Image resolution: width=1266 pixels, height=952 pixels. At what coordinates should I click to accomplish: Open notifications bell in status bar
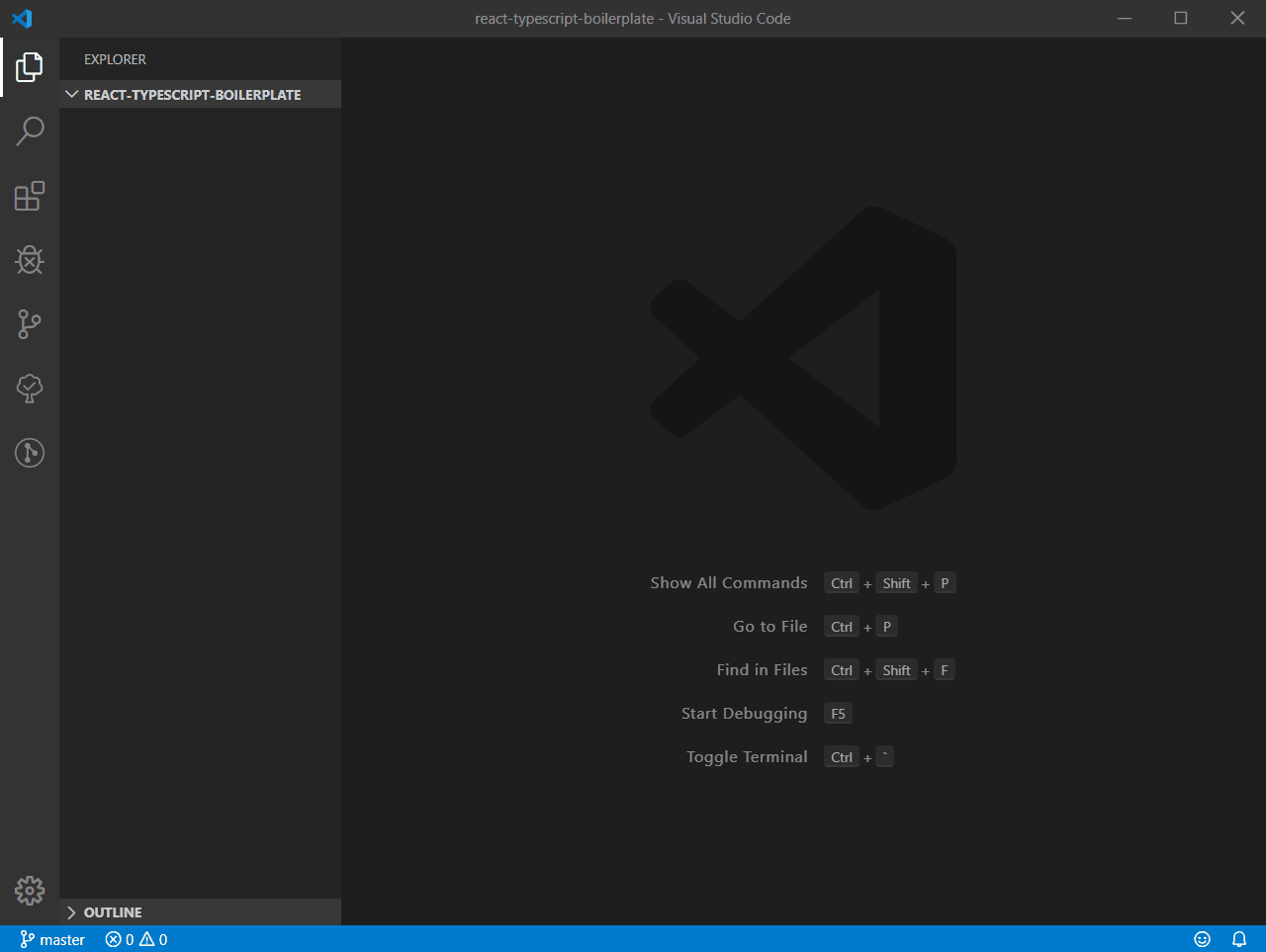click(x=1239, y=939)
